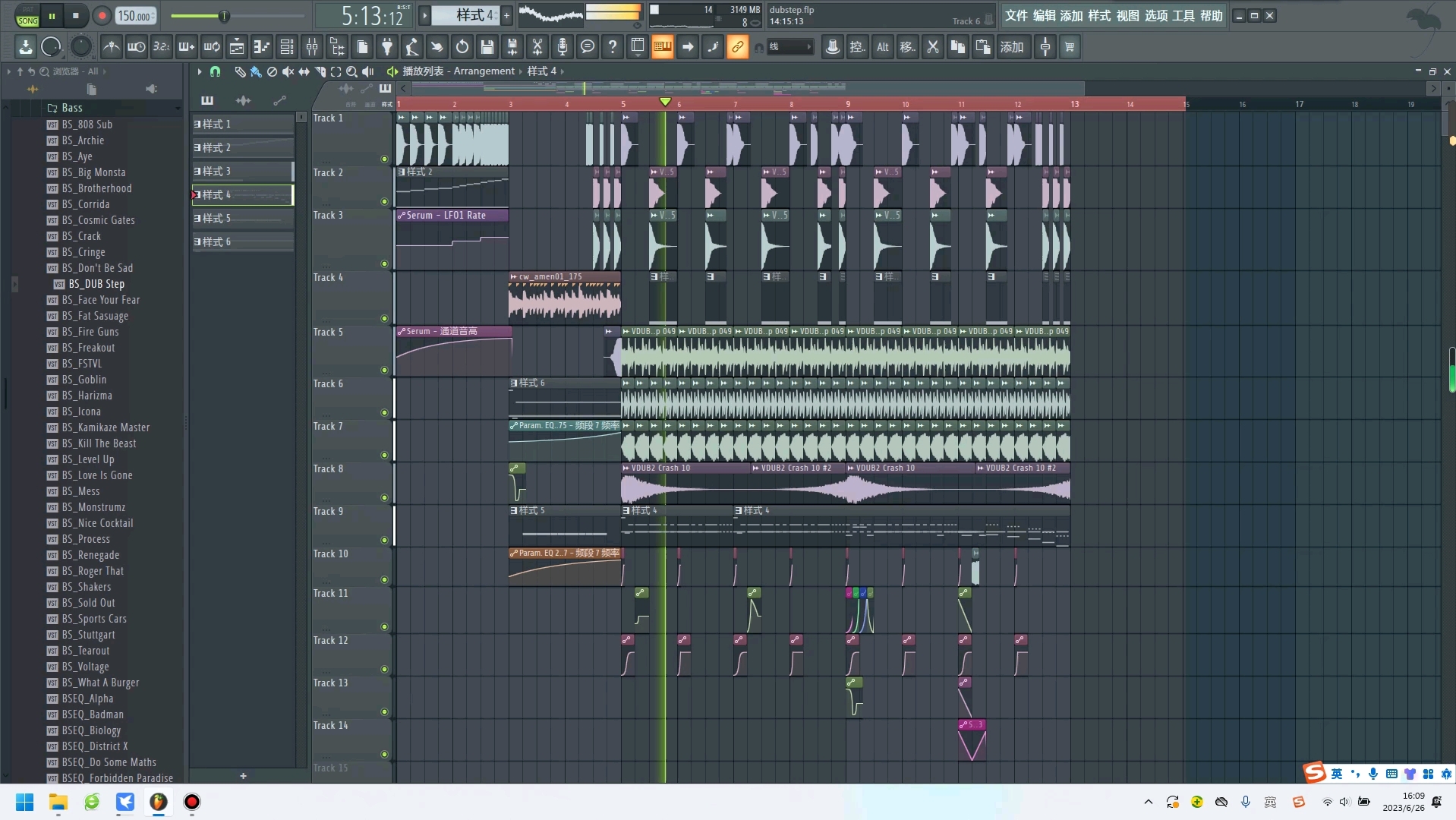Open the help question mark icon
The image size is (1456, 820).
[613, 47]
